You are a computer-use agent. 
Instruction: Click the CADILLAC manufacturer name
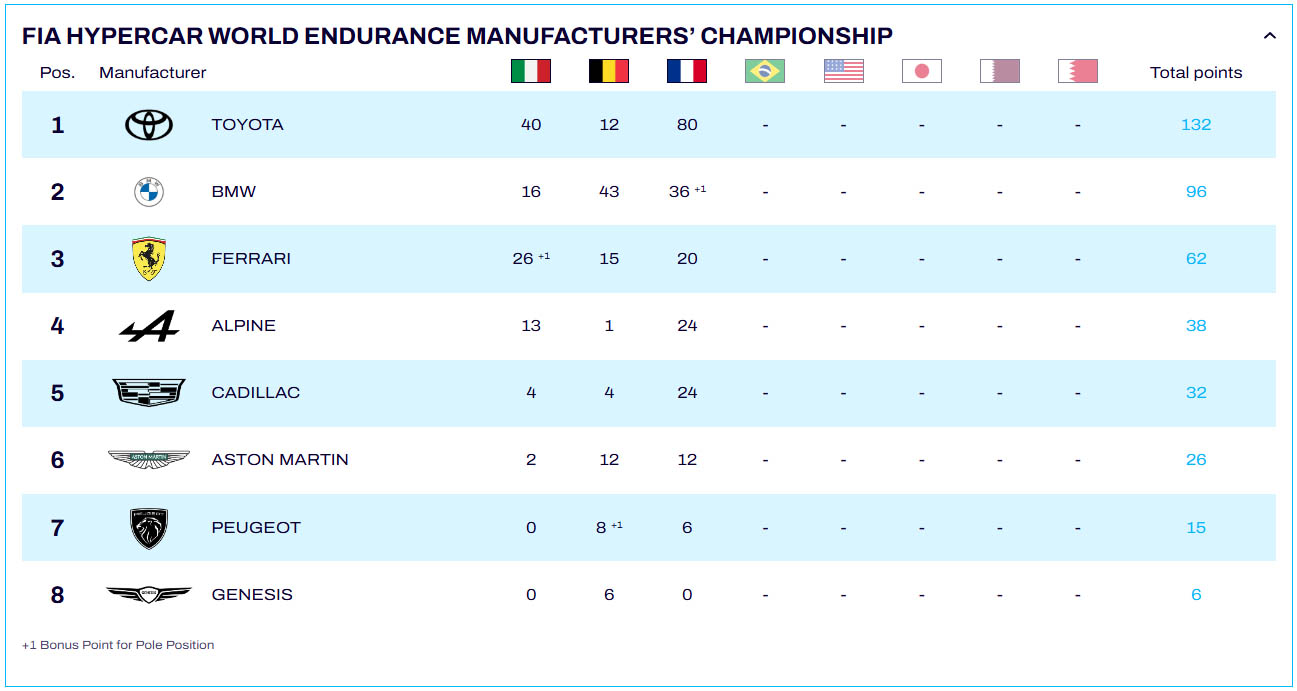[256, 393]
